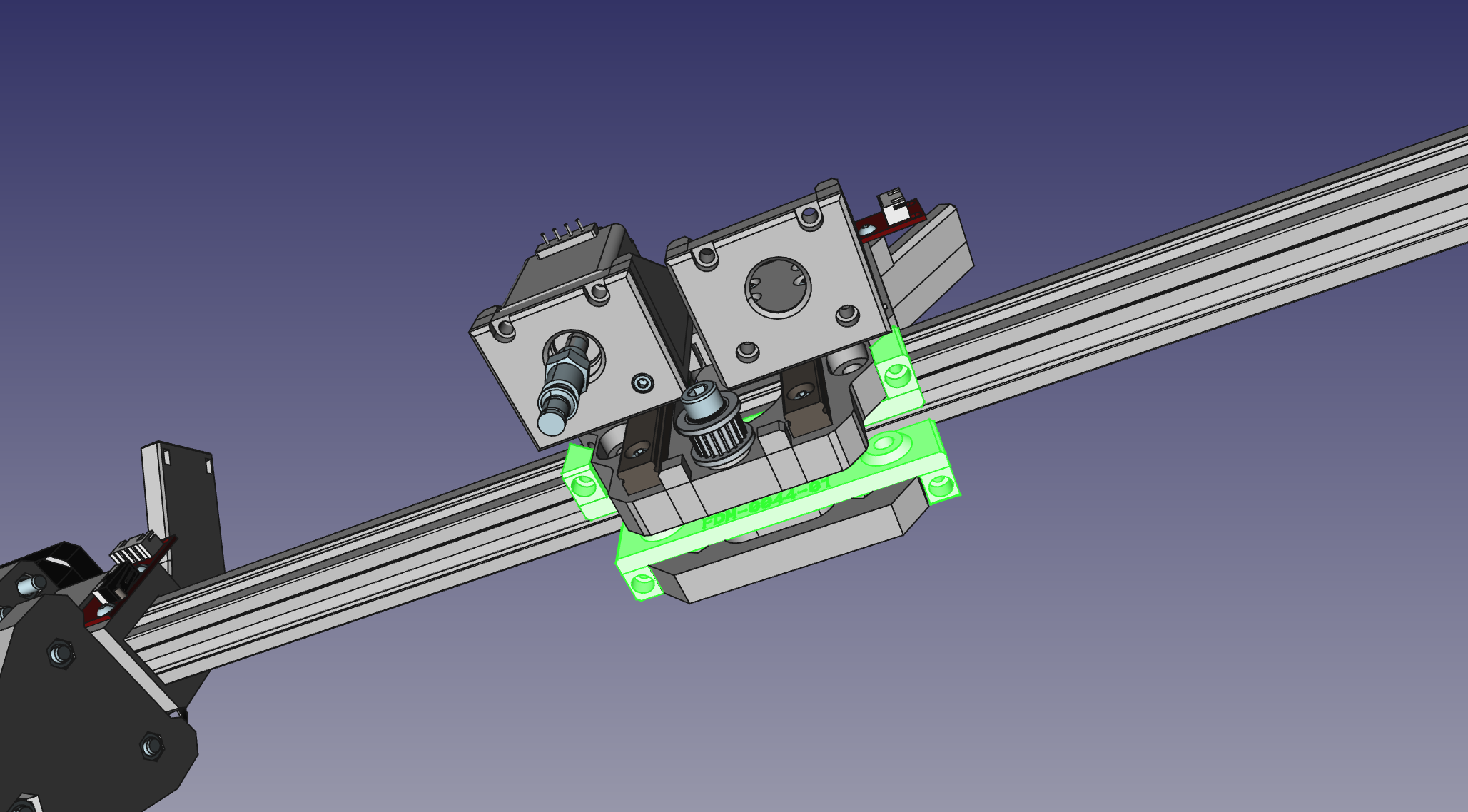Click the bottom-most green mounting hole
Image resolution: width=1468 pixels, height=812 pixels.
pyautogui.click(x=643, y=584)
